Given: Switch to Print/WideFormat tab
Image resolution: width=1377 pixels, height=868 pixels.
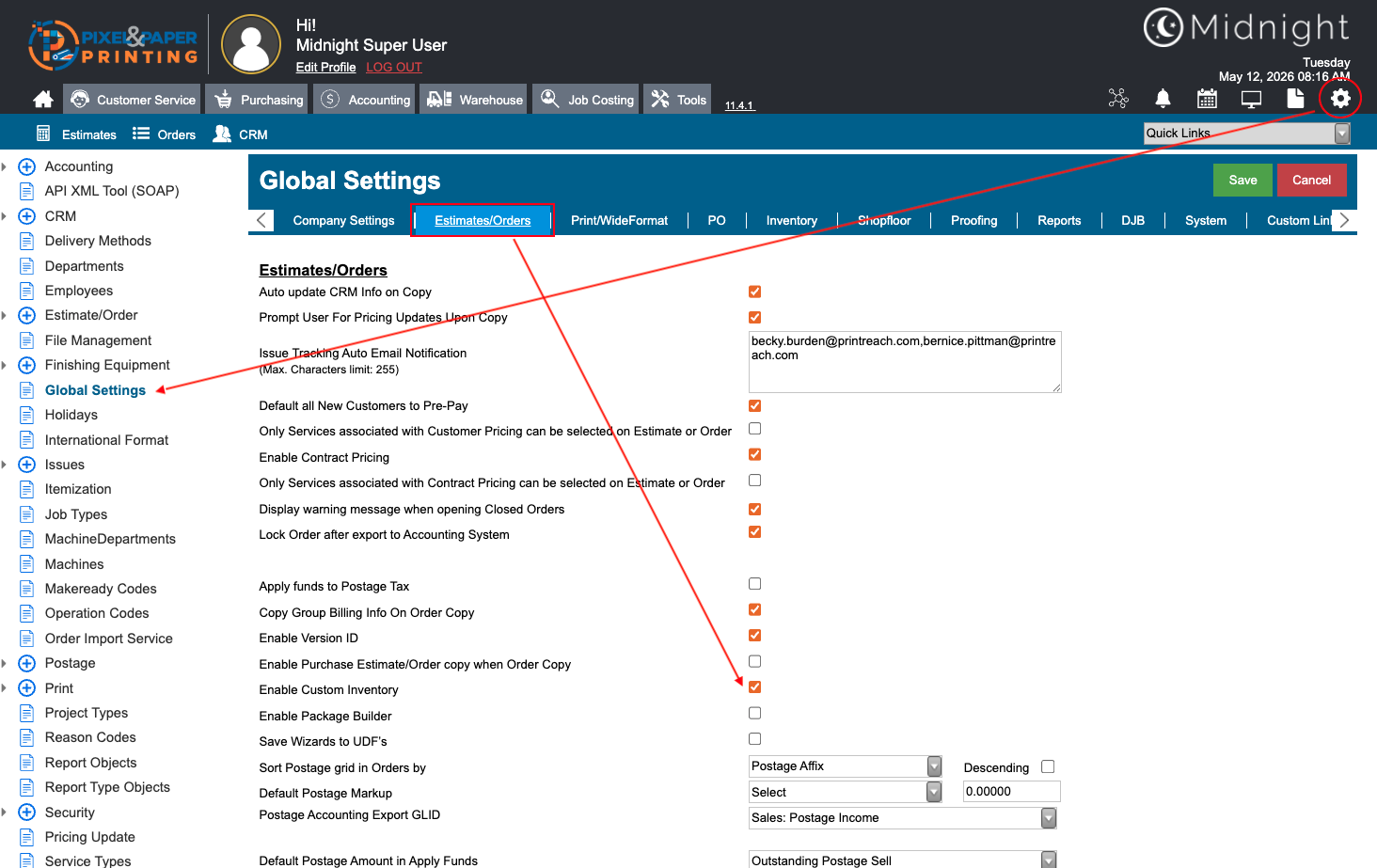Looking at the screenshot, I should tap(619, 220).
